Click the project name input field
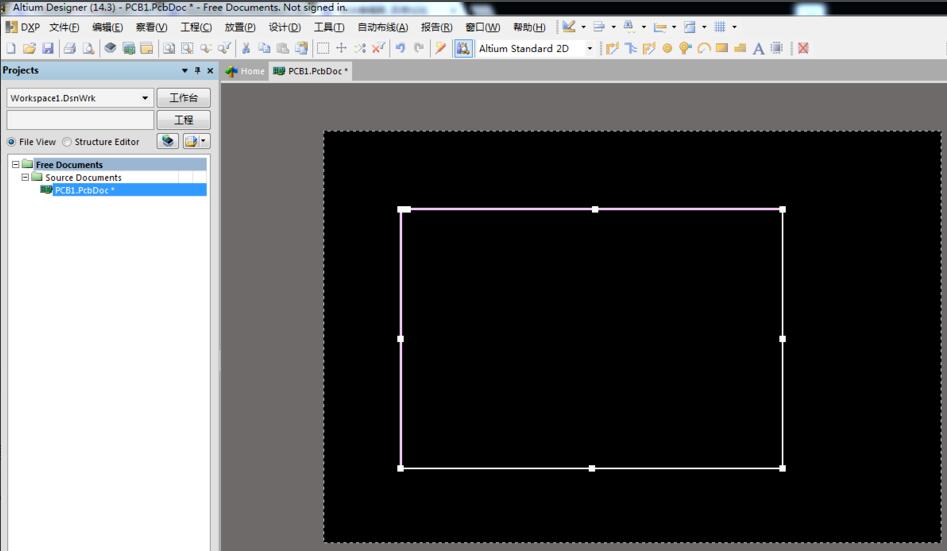Screen dimensions: 947x551 [80, 120]
